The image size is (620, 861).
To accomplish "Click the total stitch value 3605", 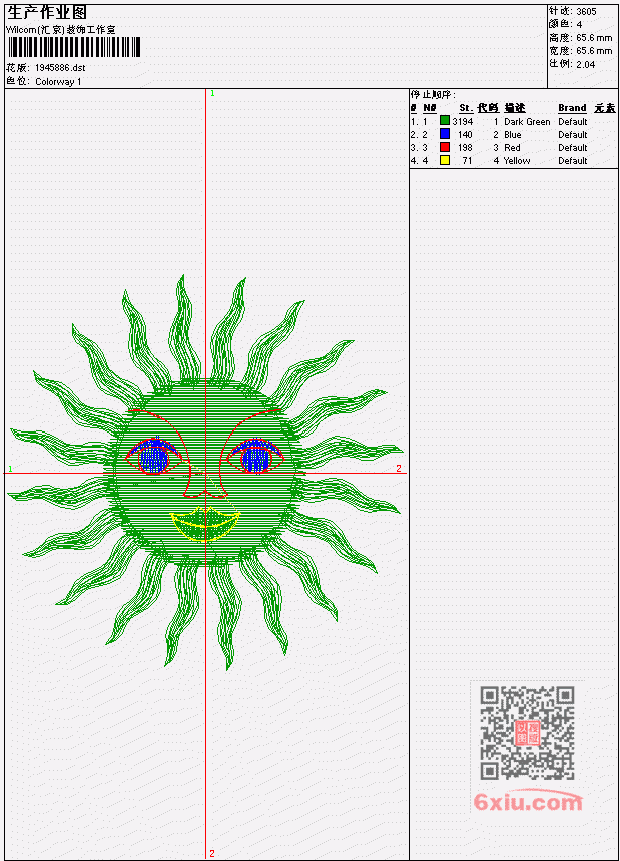I will 586,12.
